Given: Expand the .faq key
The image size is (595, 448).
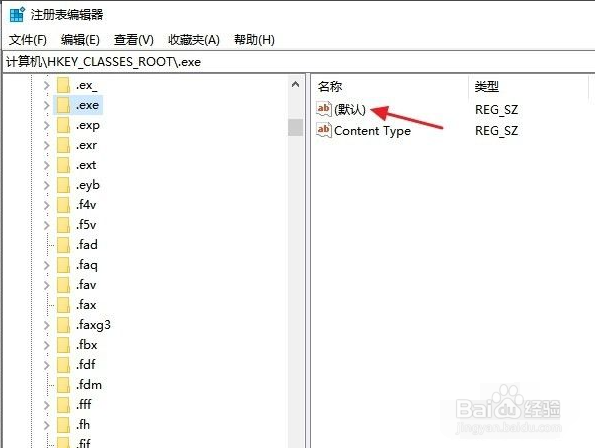Looking at the screenshot, I should point(47,265).
